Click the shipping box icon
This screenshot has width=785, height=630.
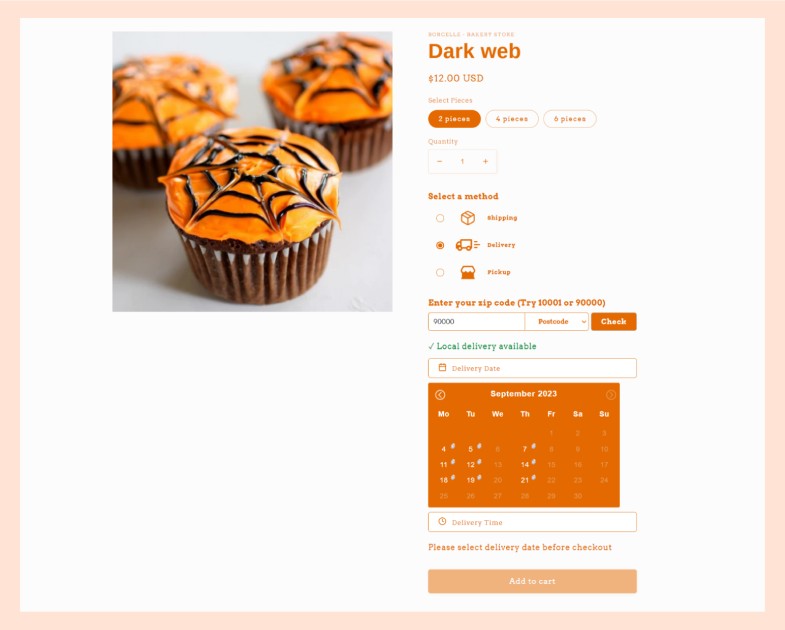[x=468, y=218]
